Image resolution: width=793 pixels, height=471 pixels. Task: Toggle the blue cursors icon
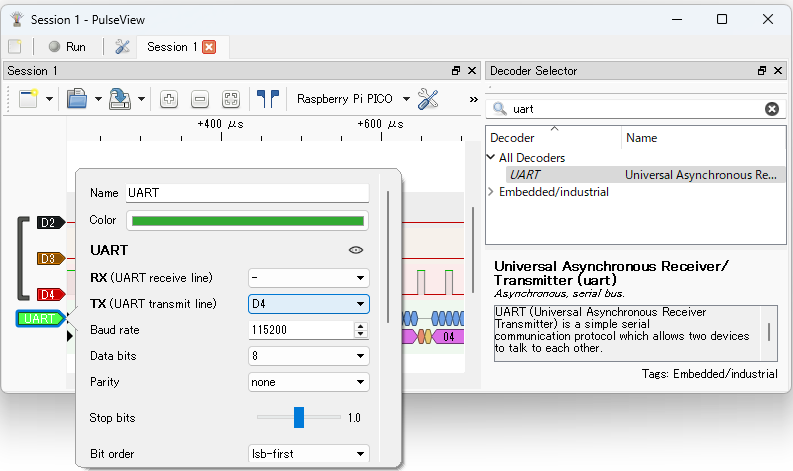tap(267, 99)
